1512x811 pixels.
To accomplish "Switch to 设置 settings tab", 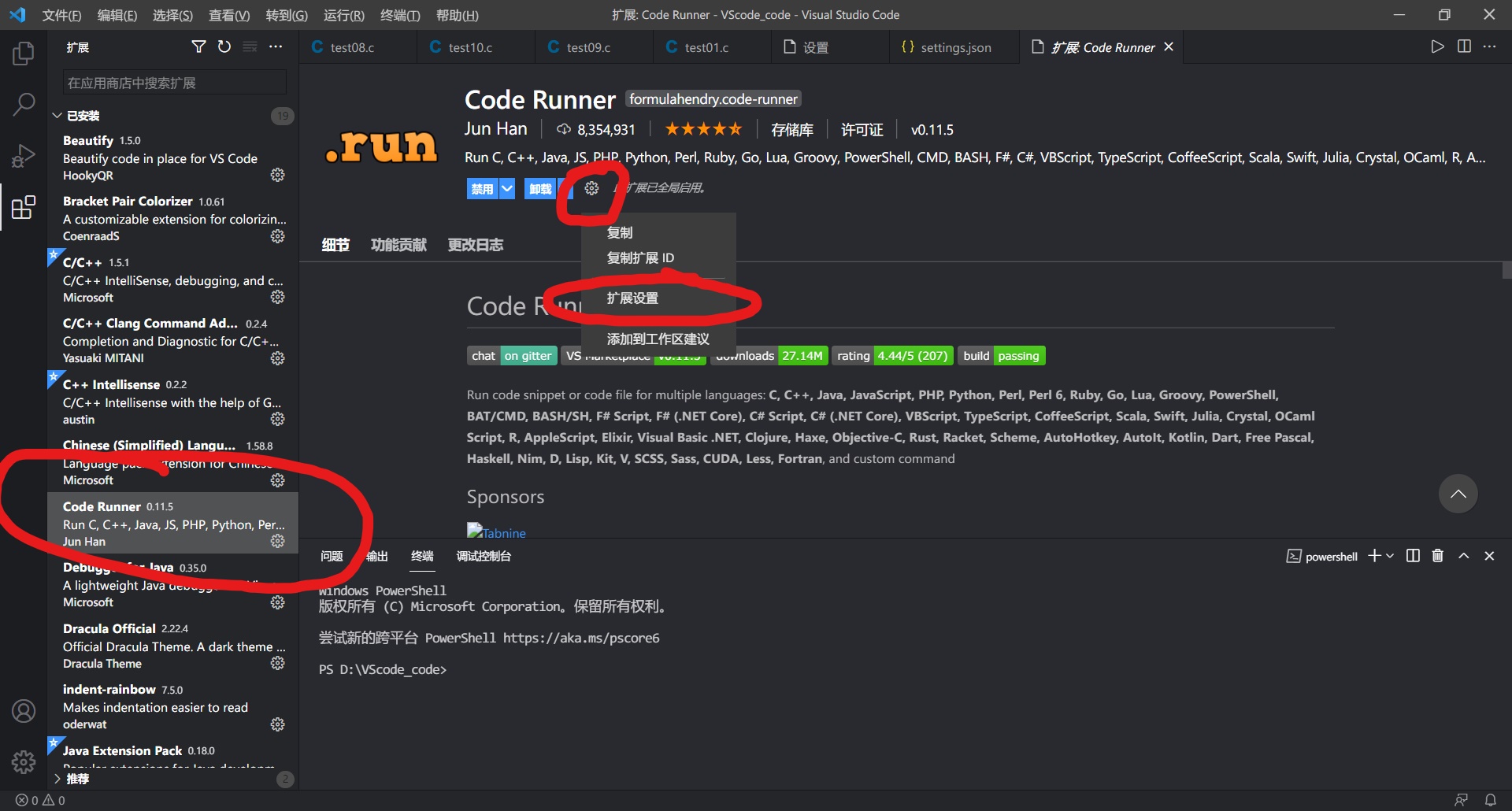I will point(831,47).
